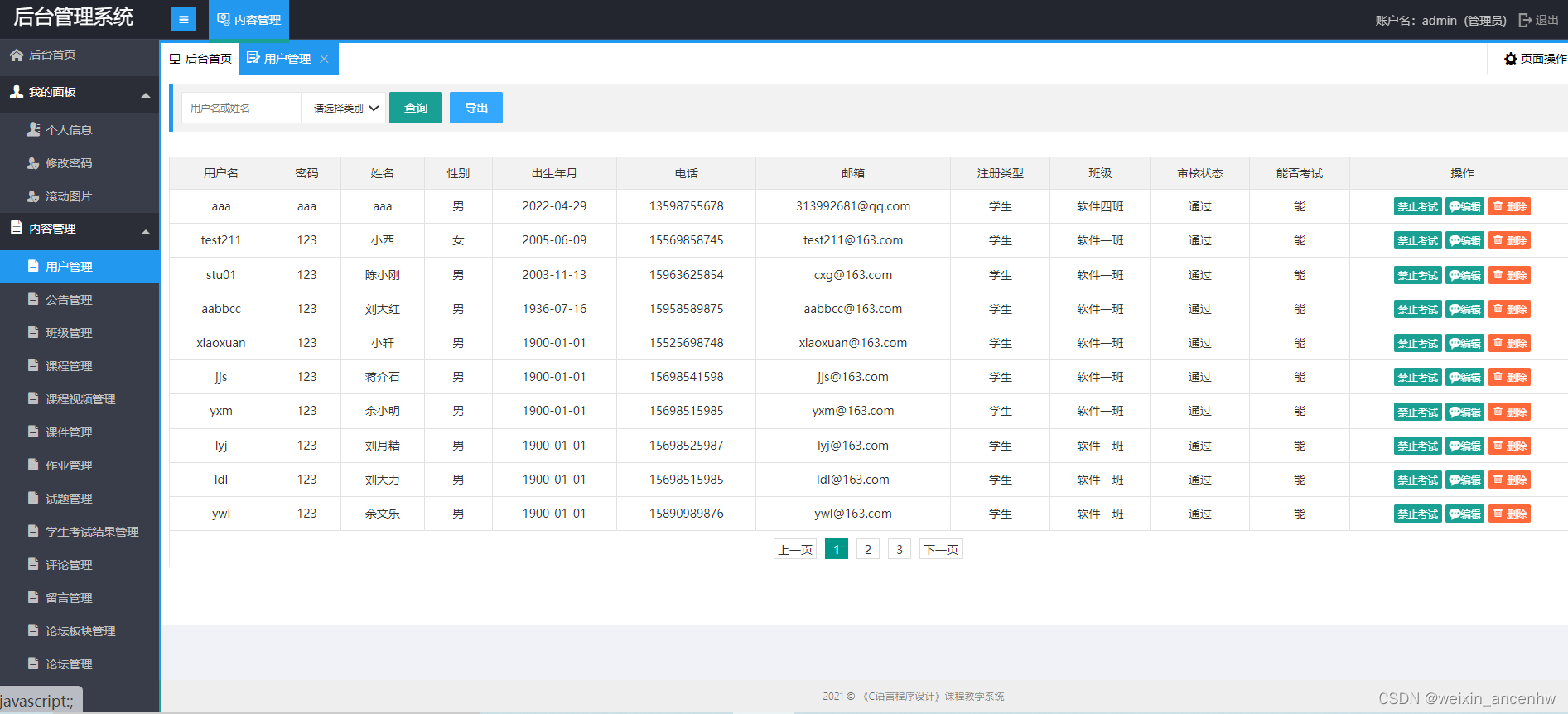Image resolution: width=1568 pixels, height=714 pixels.
Task: Open 评论管理 in the sidebar
Action: pos(80,565)
